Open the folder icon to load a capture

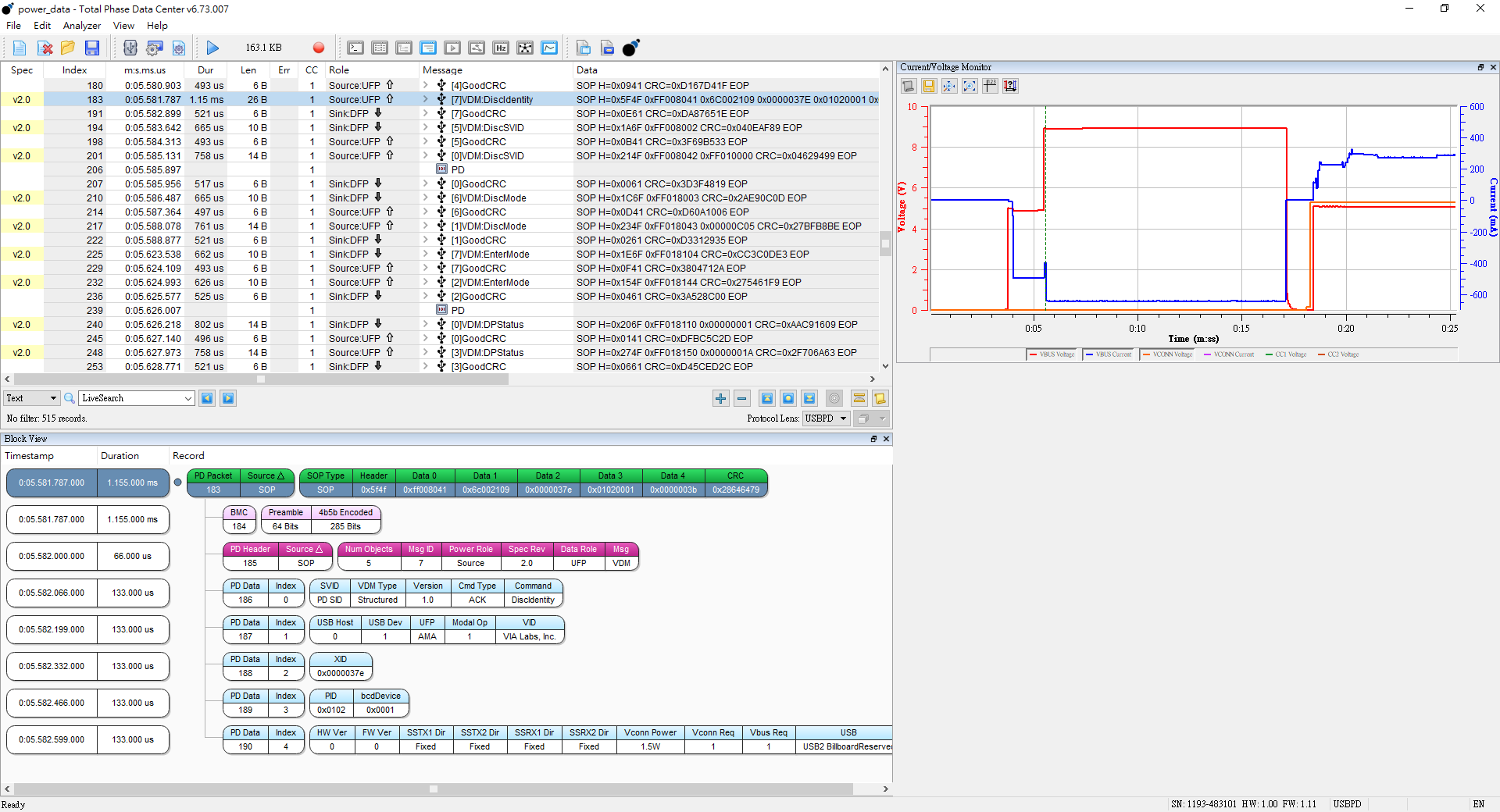click(68, 48)
